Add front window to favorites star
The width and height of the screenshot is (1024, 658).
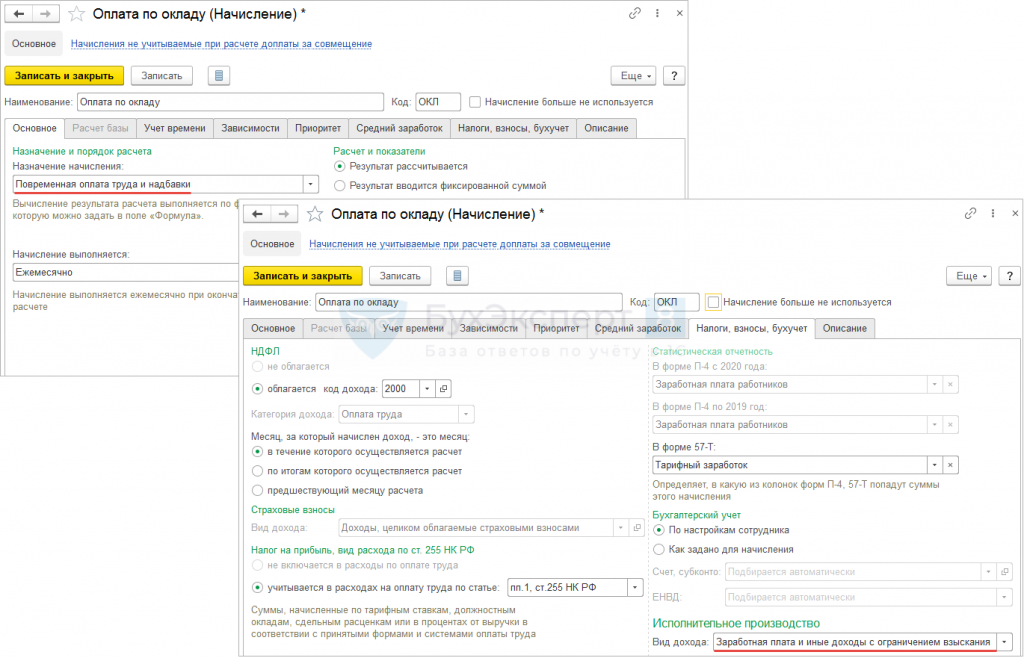[315, 214]
